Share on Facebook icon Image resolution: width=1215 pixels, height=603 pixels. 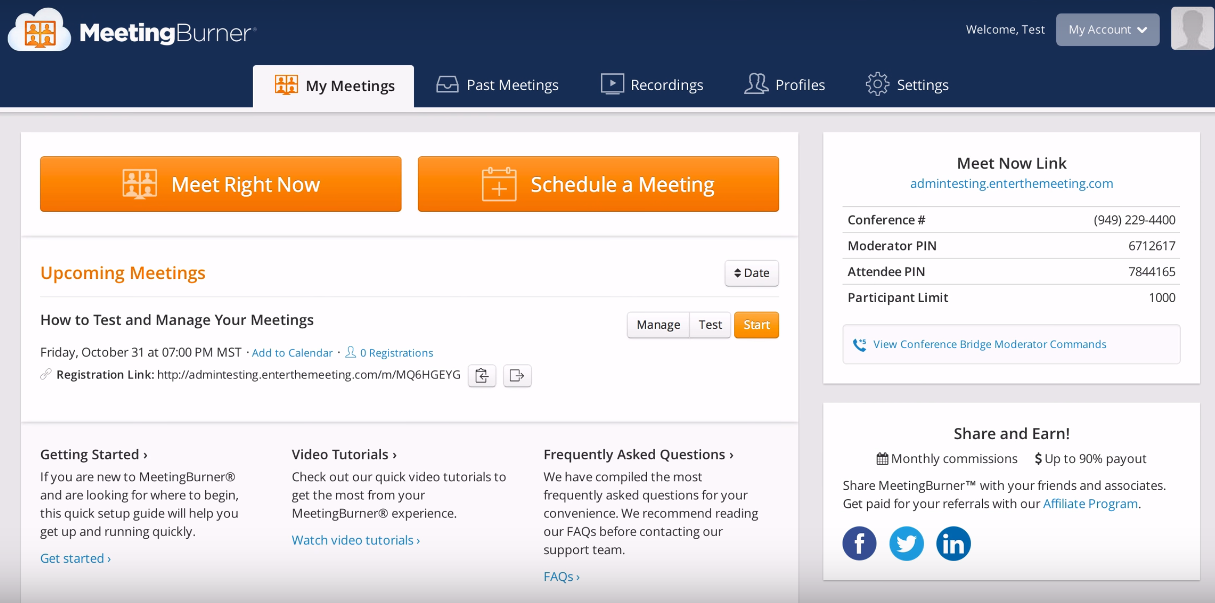tap(859, 544)
